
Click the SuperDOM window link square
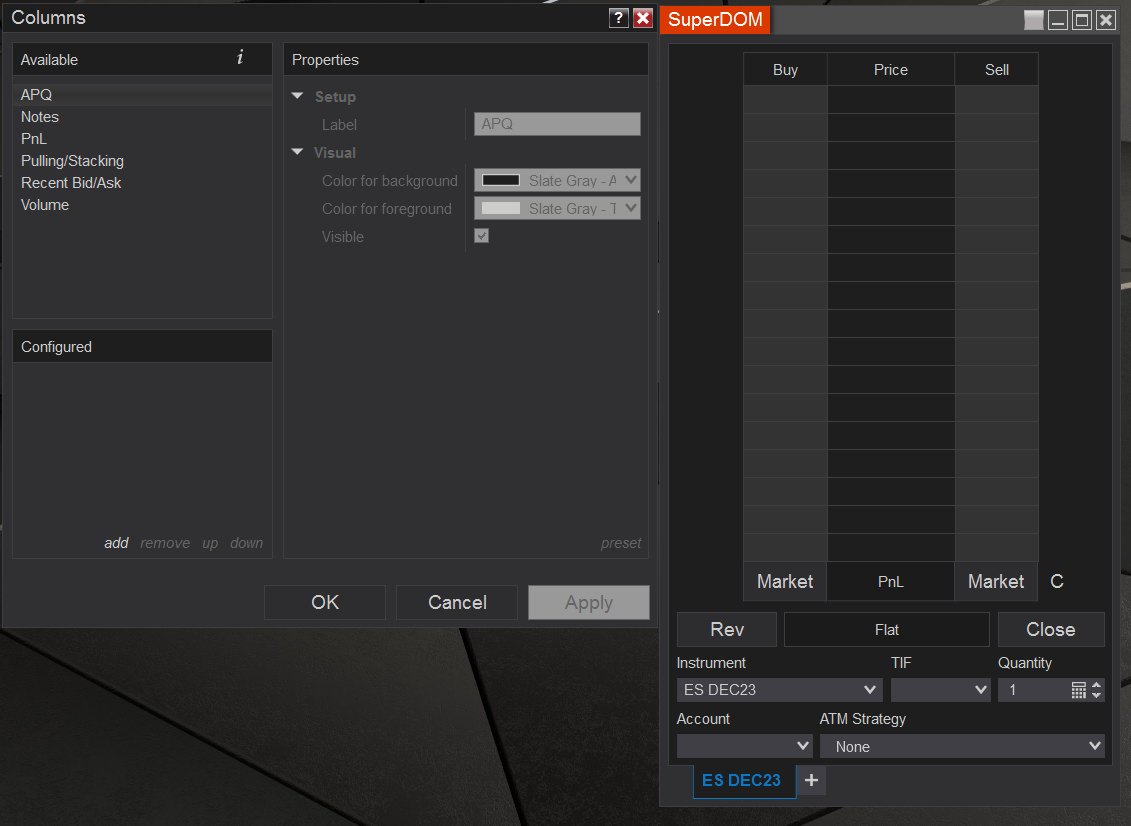1033,20
